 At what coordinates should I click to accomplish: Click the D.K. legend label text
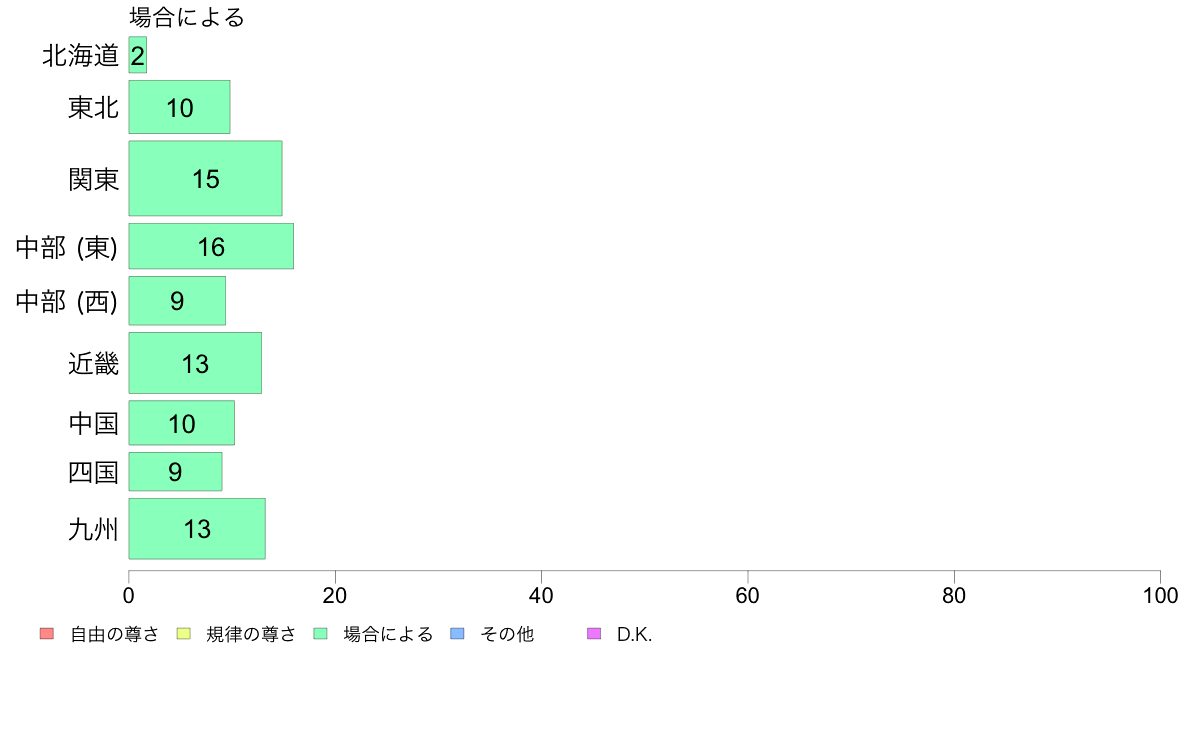[x=634, y=634]
